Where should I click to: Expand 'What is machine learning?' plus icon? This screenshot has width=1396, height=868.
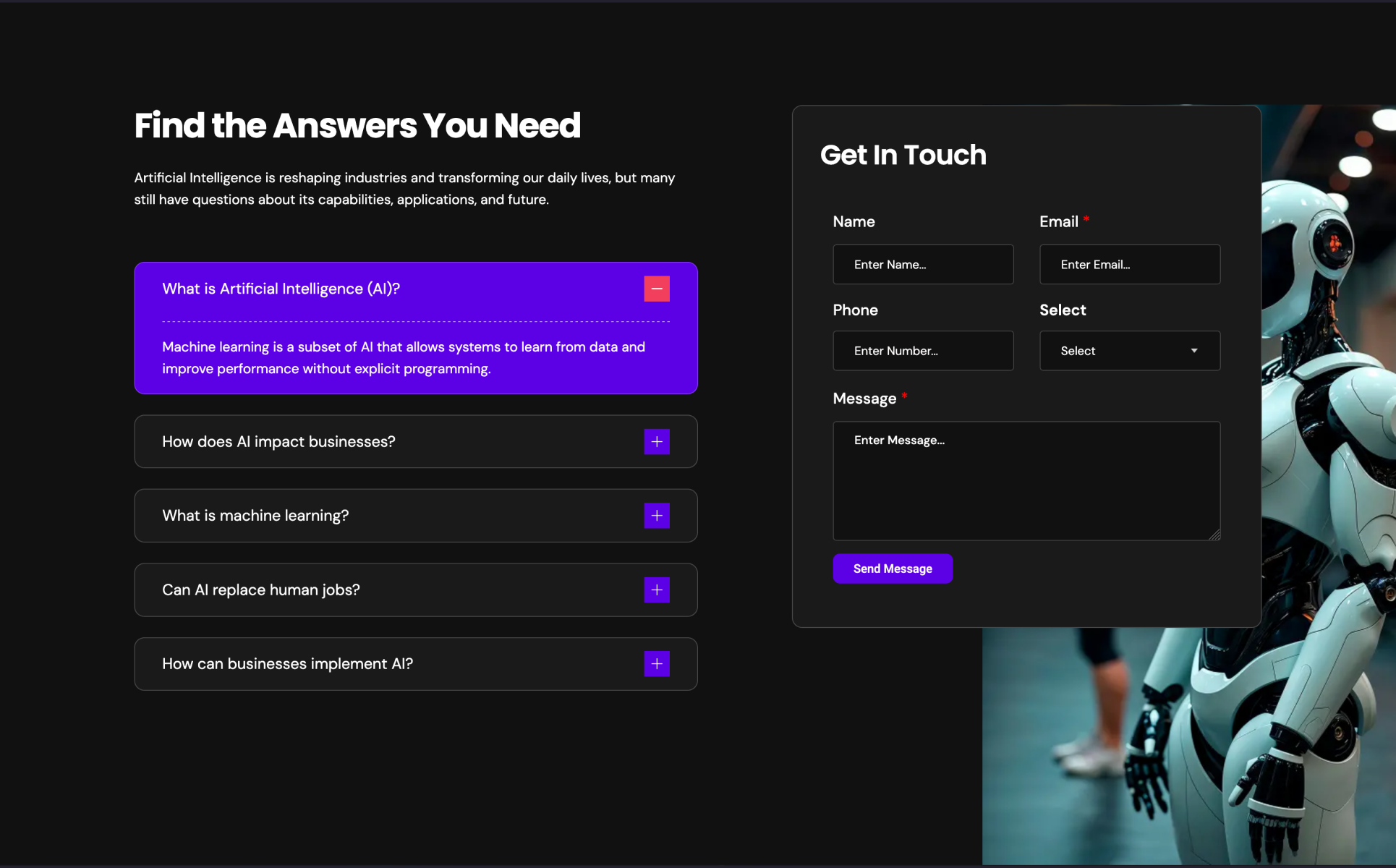pyautogui.click(x=657, y=516)
